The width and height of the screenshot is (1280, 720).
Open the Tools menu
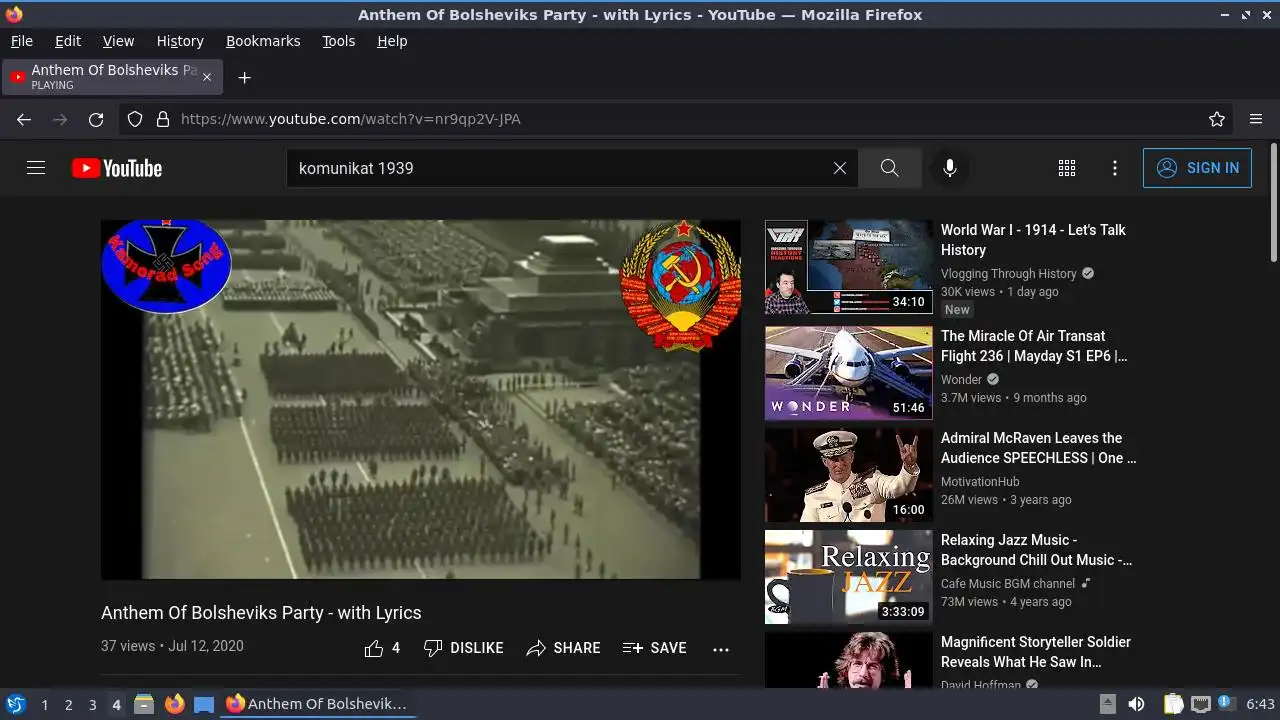(339, 41)
